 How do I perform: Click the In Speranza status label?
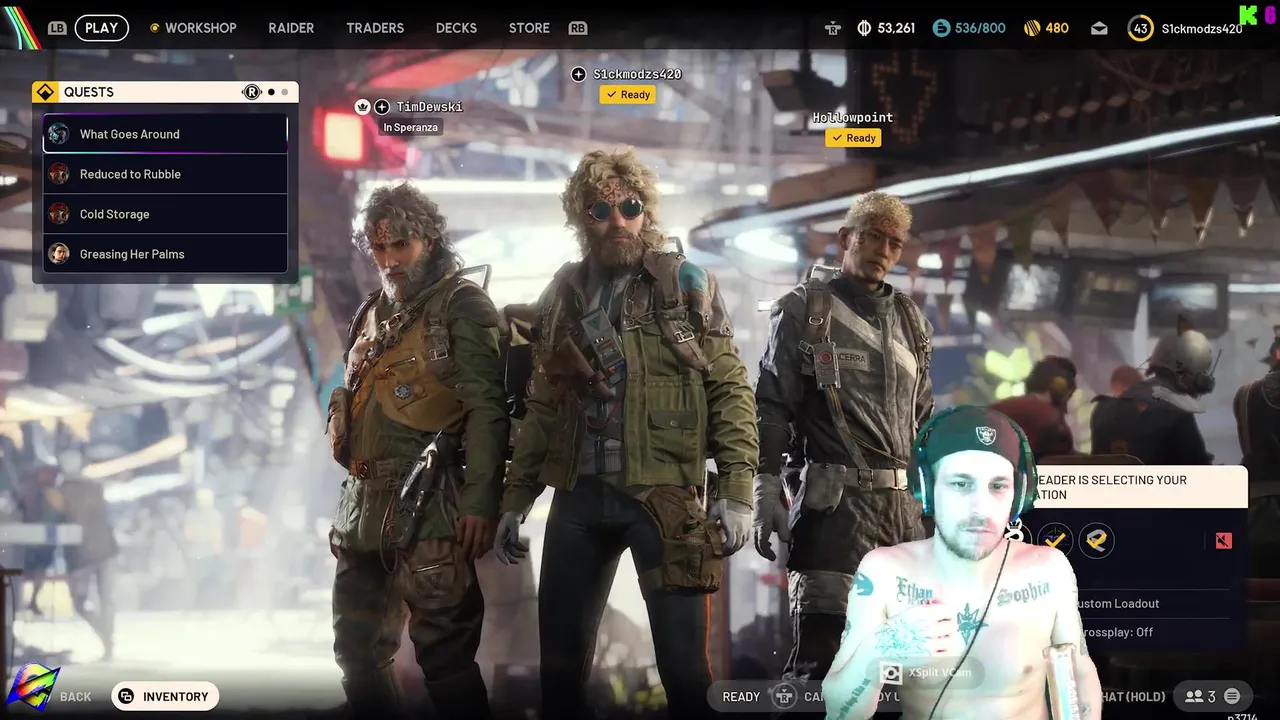(x=410, y=127)
